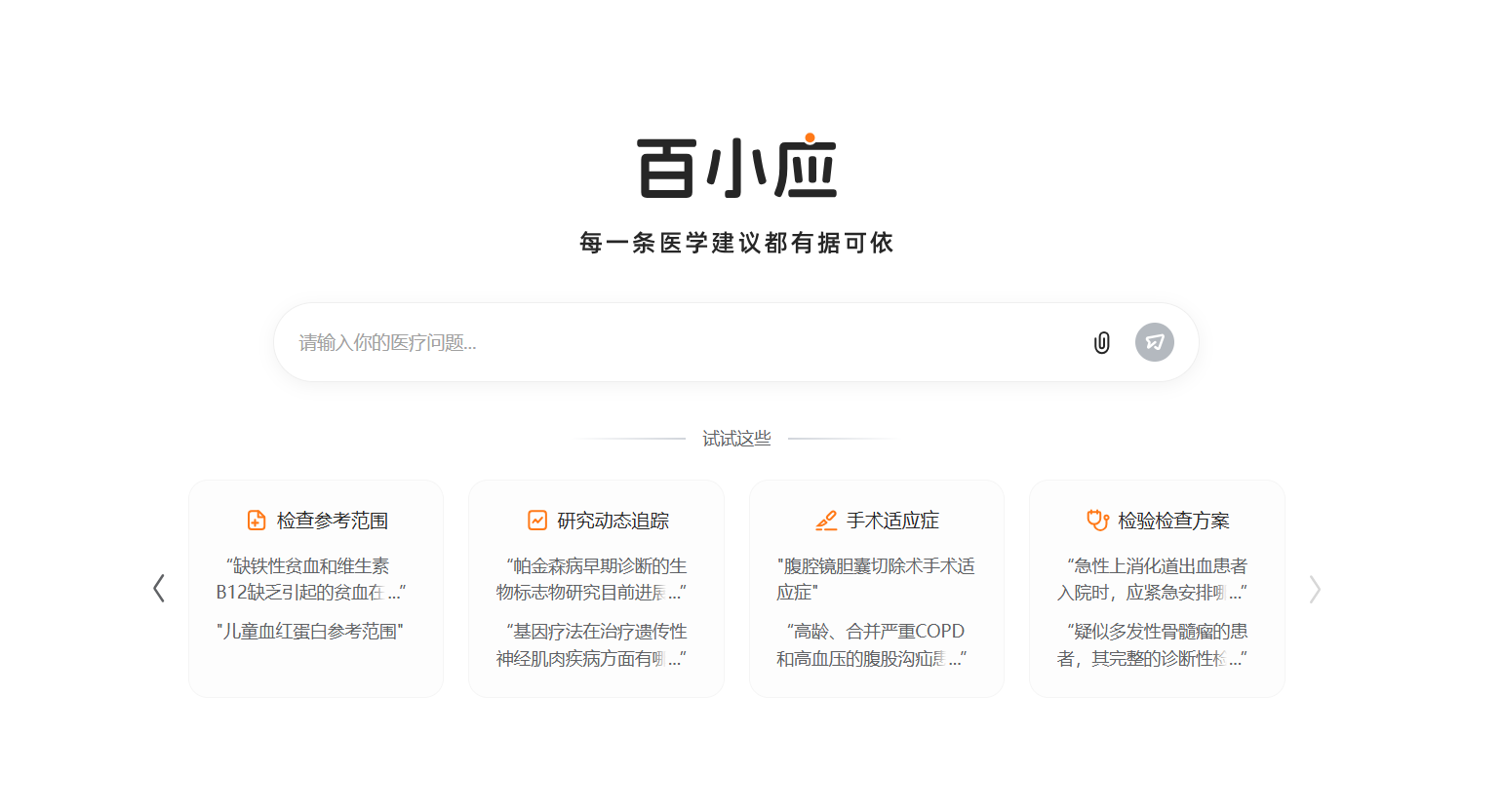Select the 儿童血红蛋白参考范围 sample question
Screen dimensions: 1503x812
310,632
